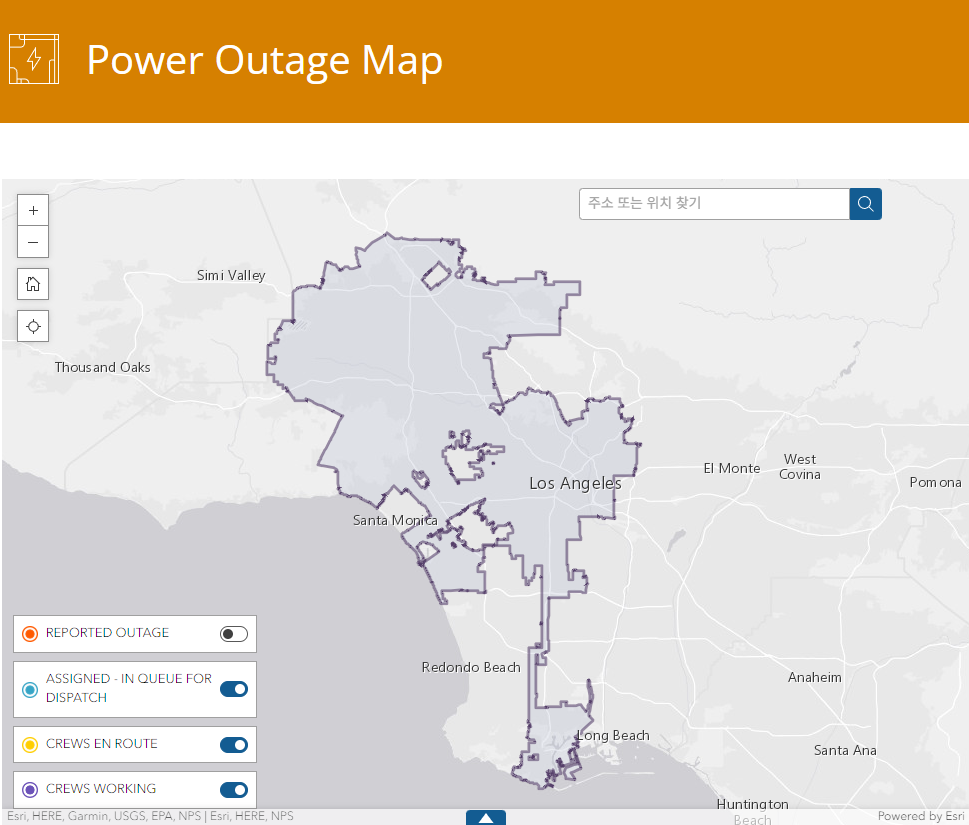Click the blue search magnifier button

tap(865, 204)
